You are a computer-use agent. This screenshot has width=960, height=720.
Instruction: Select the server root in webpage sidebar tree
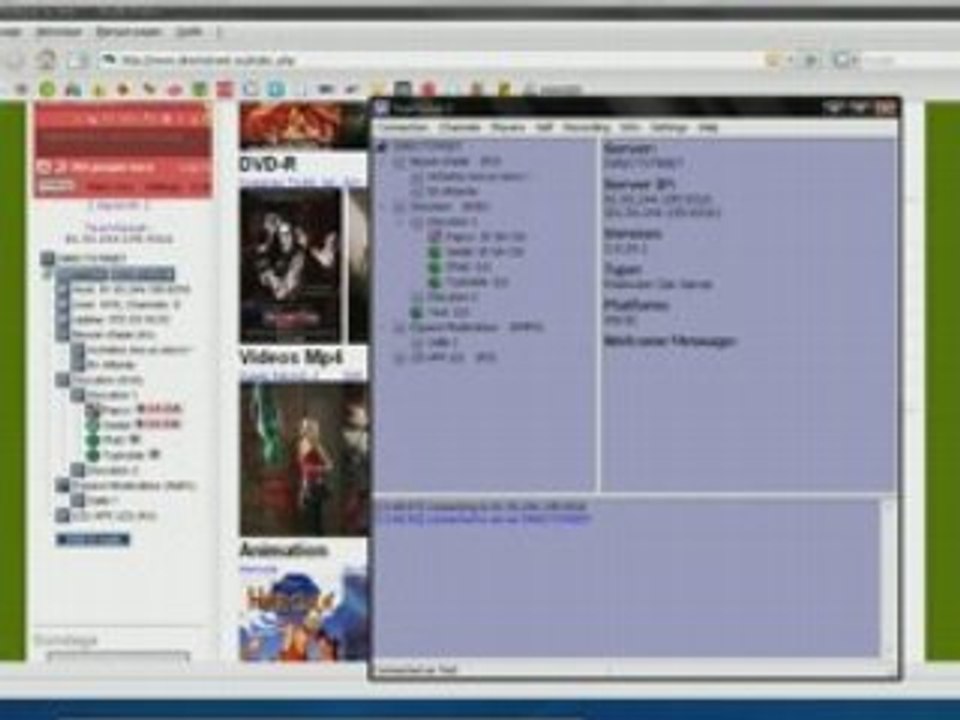click(x=84, y=258)
